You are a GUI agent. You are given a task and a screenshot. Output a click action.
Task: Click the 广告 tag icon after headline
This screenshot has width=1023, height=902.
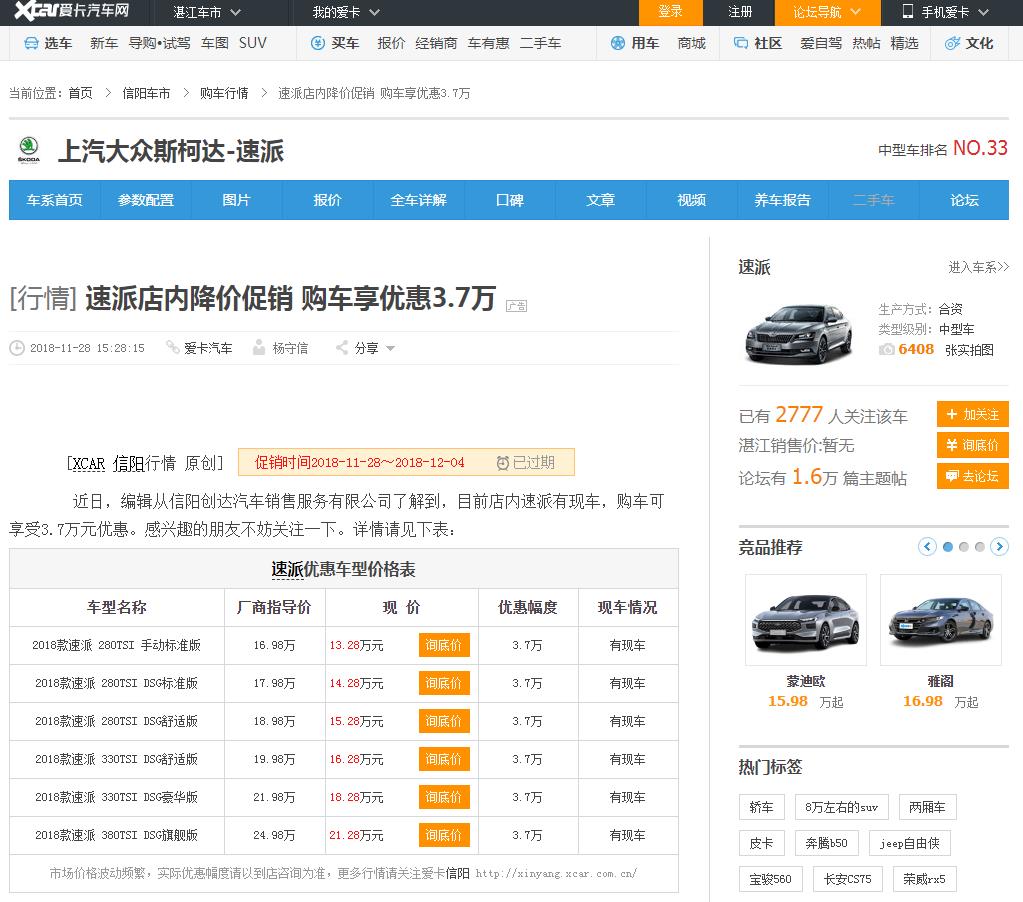point(517,306)
